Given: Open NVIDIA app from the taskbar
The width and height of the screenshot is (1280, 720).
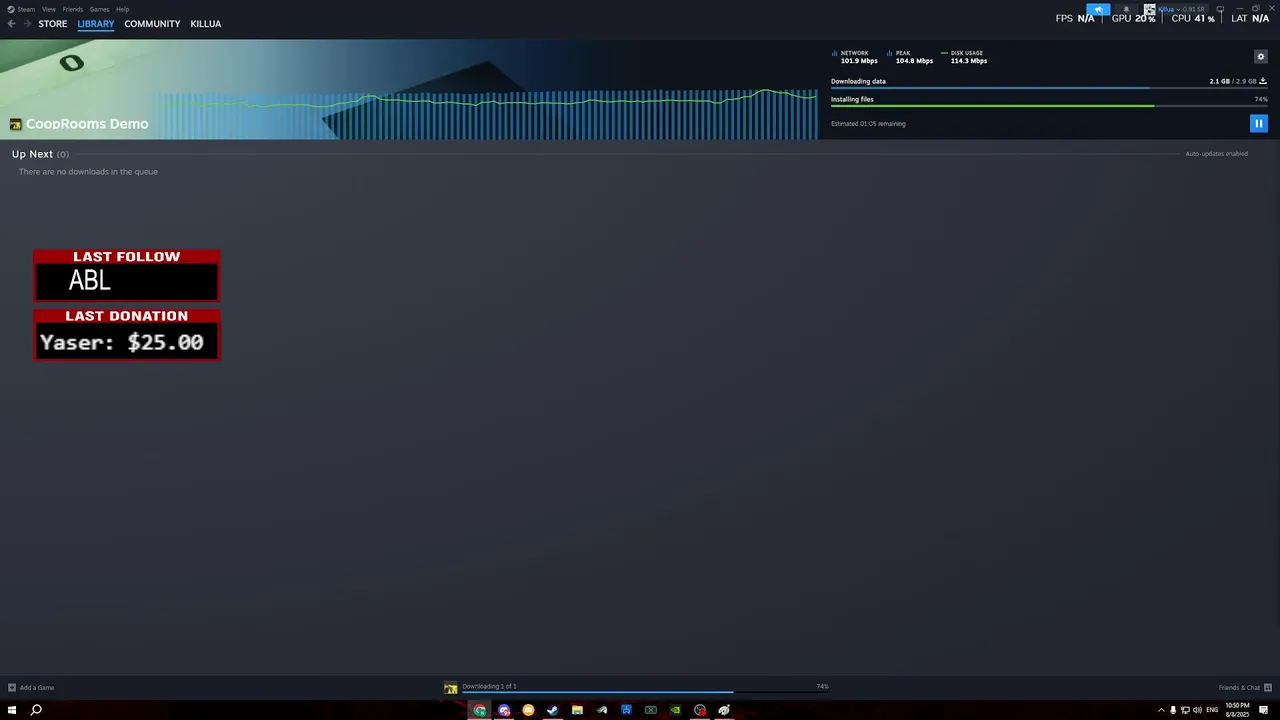Looking at the screenshot, I should tap(675, 710).
